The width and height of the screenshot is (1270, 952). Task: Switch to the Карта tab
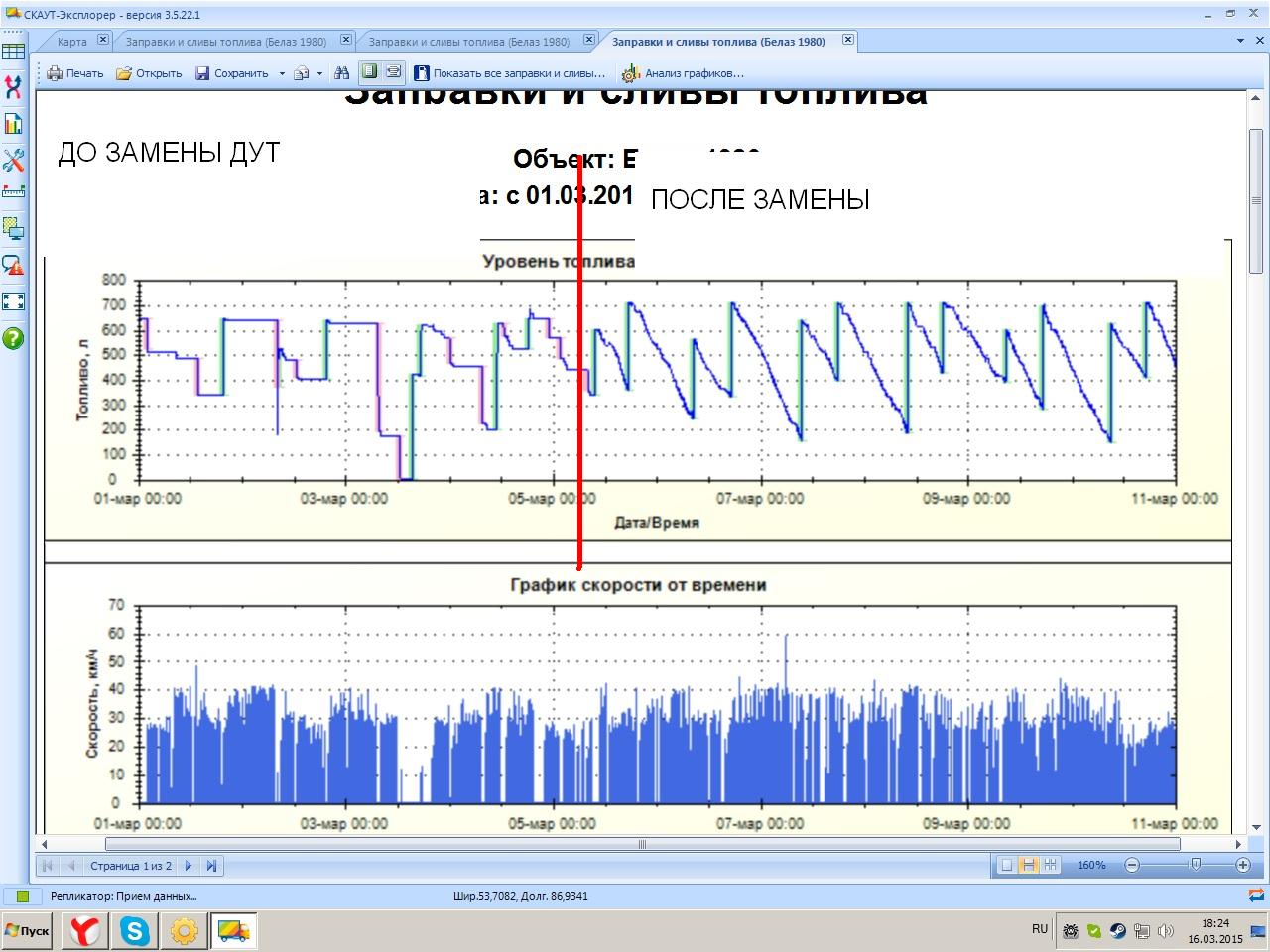[x=71, y=42]
